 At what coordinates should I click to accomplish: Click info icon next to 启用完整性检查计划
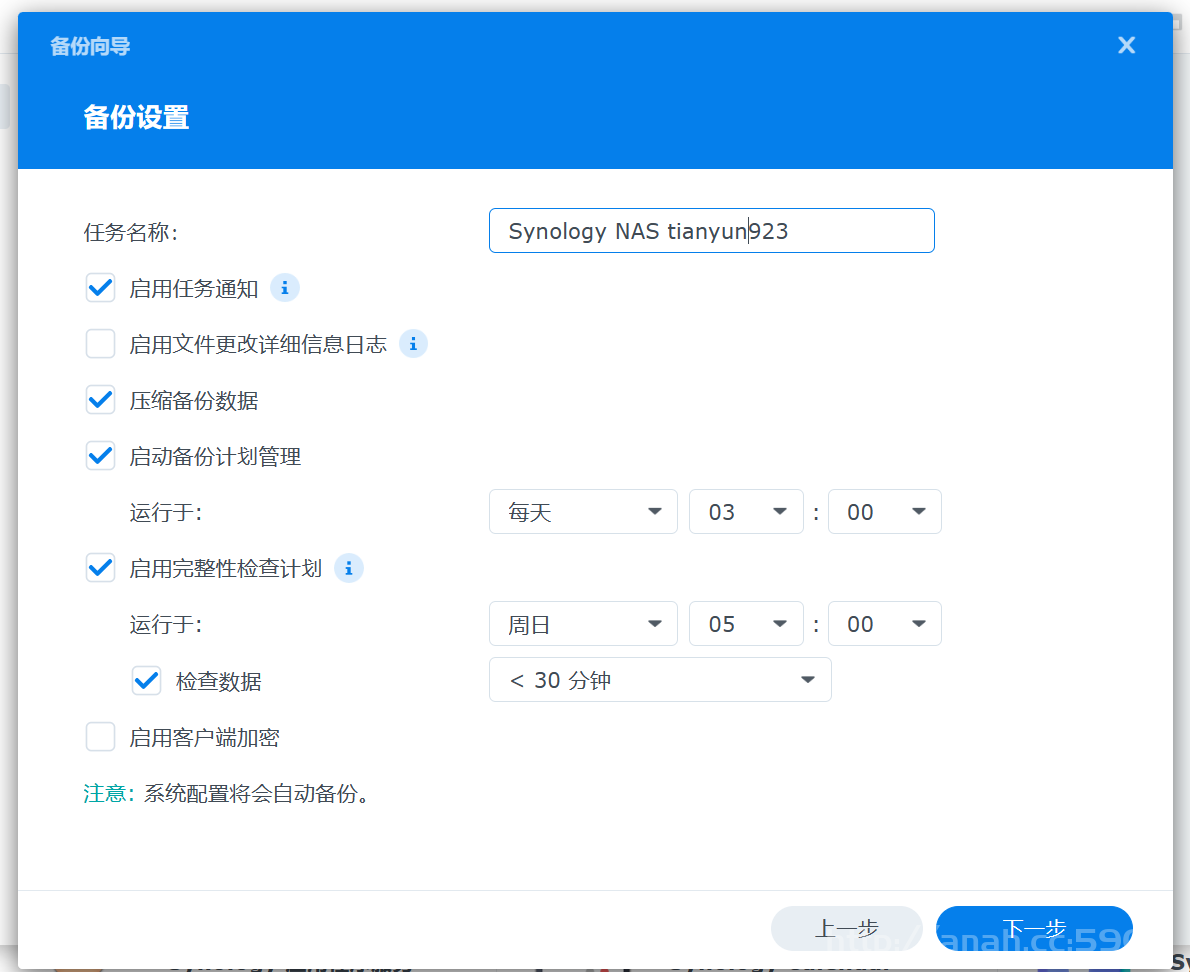click(x=349, y=568)
